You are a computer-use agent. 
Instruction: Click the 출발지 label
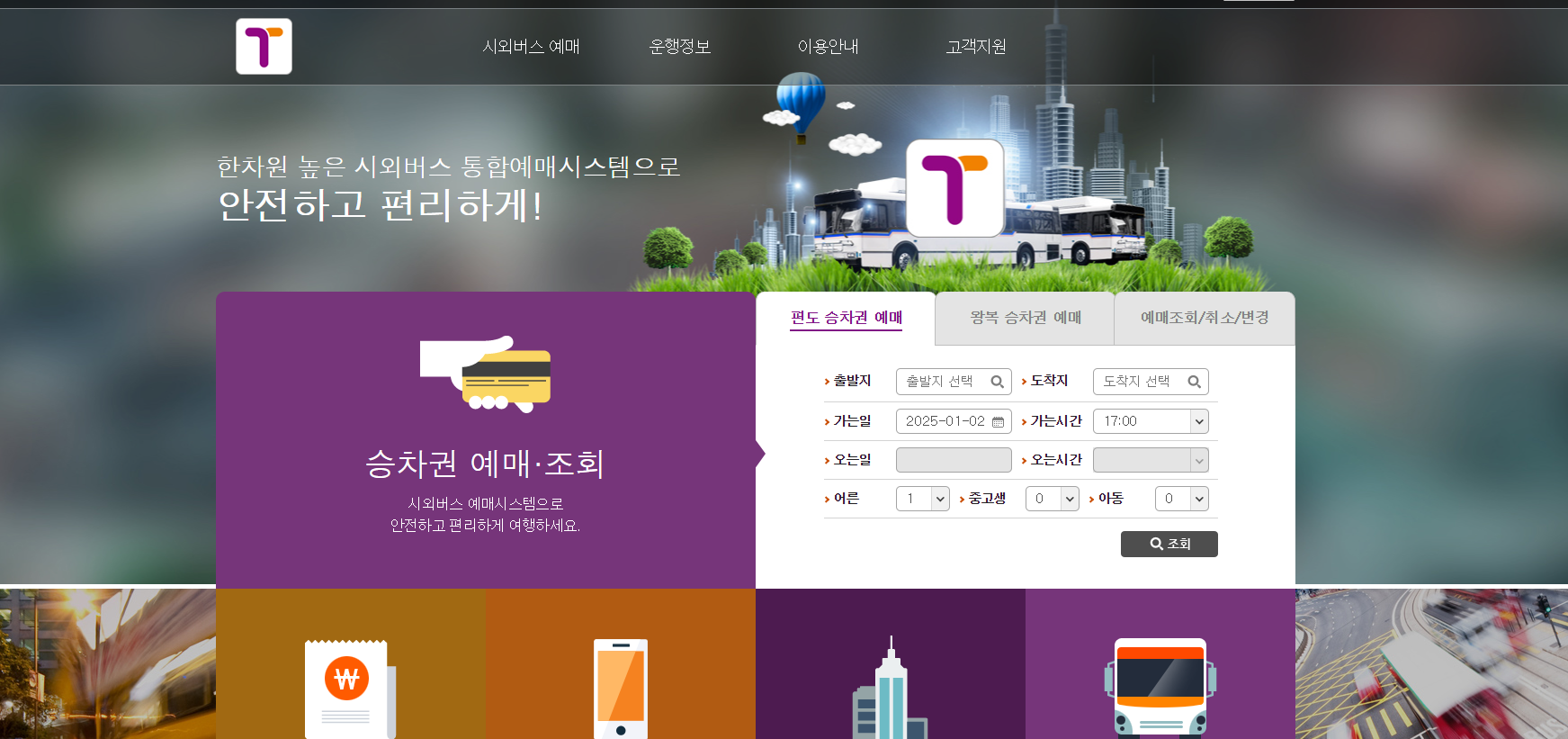(852, 381)
